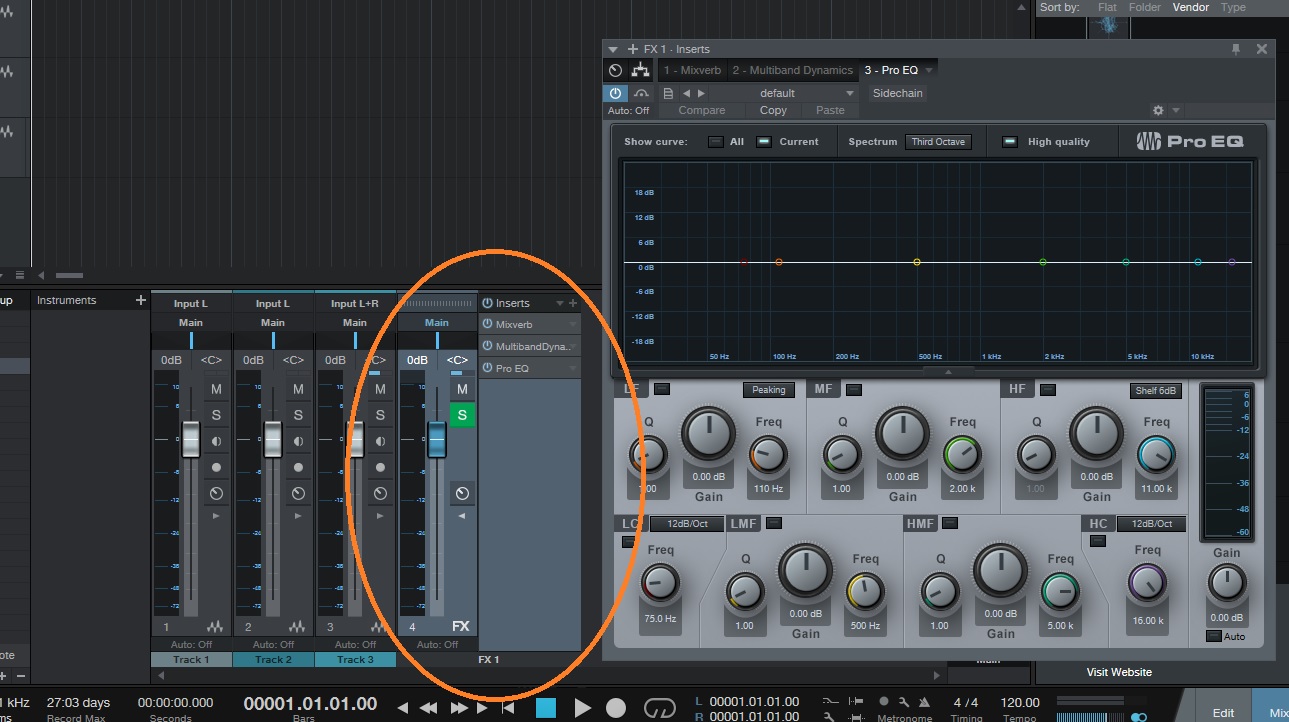The height and width of the screenshot is (722, 1289).
Task: Sort browser by Vendor
Action: 1191,7
